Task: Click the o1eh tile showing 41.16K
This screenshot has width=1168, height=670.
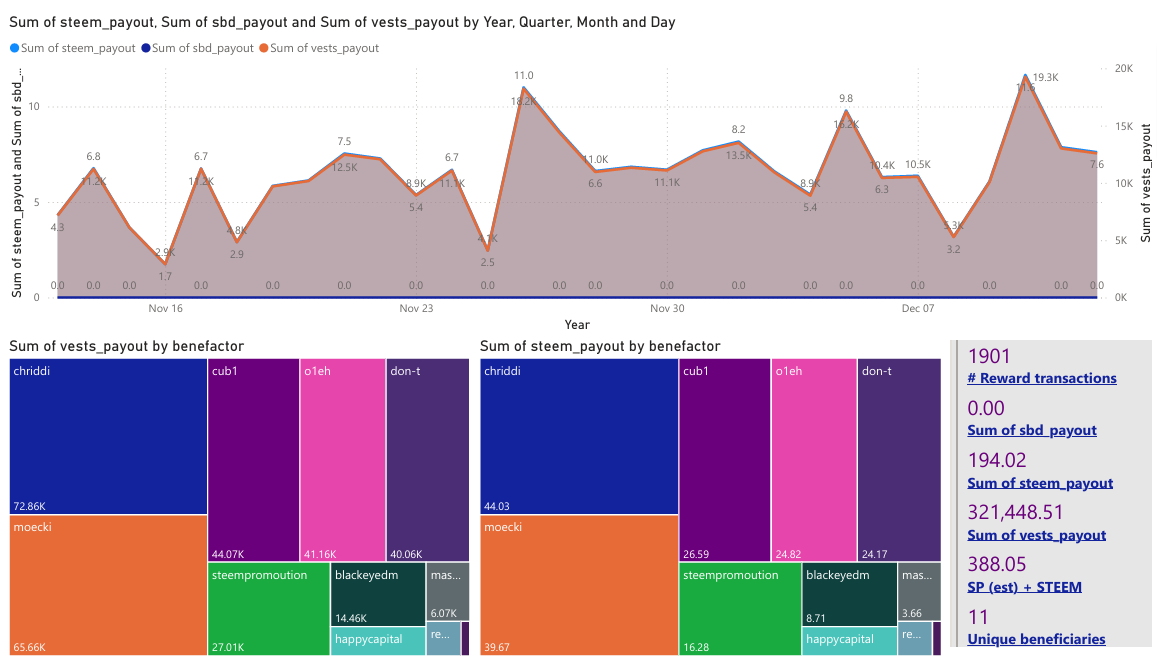Action: (x=343, y=460)
